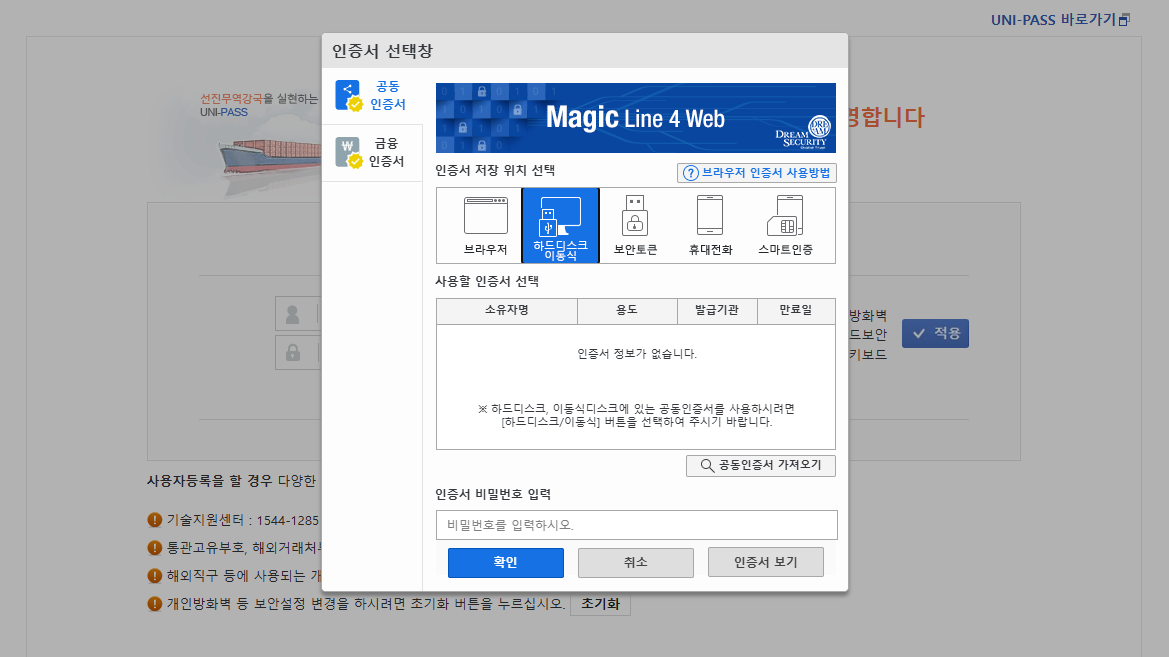Choose 보안토큰 storage icon
The image size is (1169, 657).
pyautogui.click(x=635, y=225)
